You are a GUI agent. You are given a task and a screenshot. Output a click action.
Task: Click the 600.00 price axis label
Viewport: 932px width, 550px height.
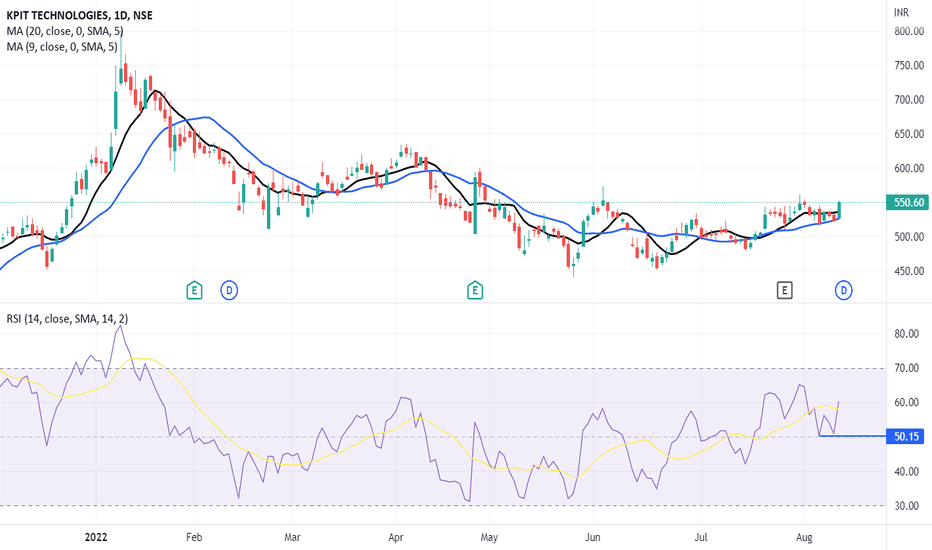pos(909,168)
